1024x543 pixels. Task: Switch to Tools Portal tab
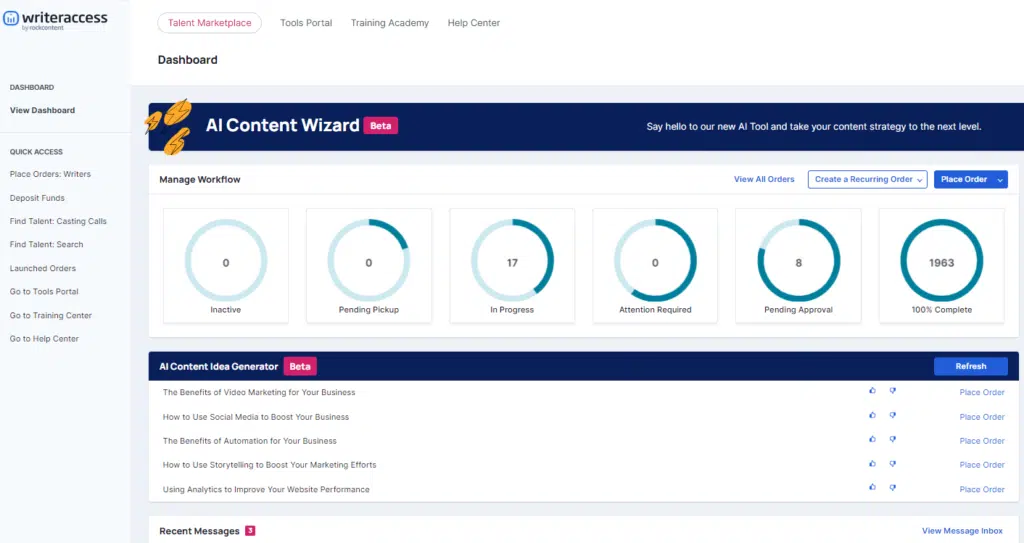[x=306, y=23]
